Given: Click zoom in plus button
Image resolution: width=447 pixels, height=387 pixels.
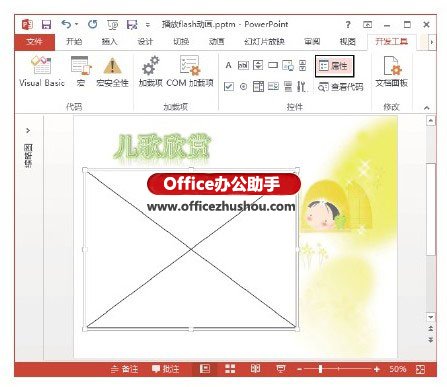Looking at the screenshot, I should pos(377,369).
